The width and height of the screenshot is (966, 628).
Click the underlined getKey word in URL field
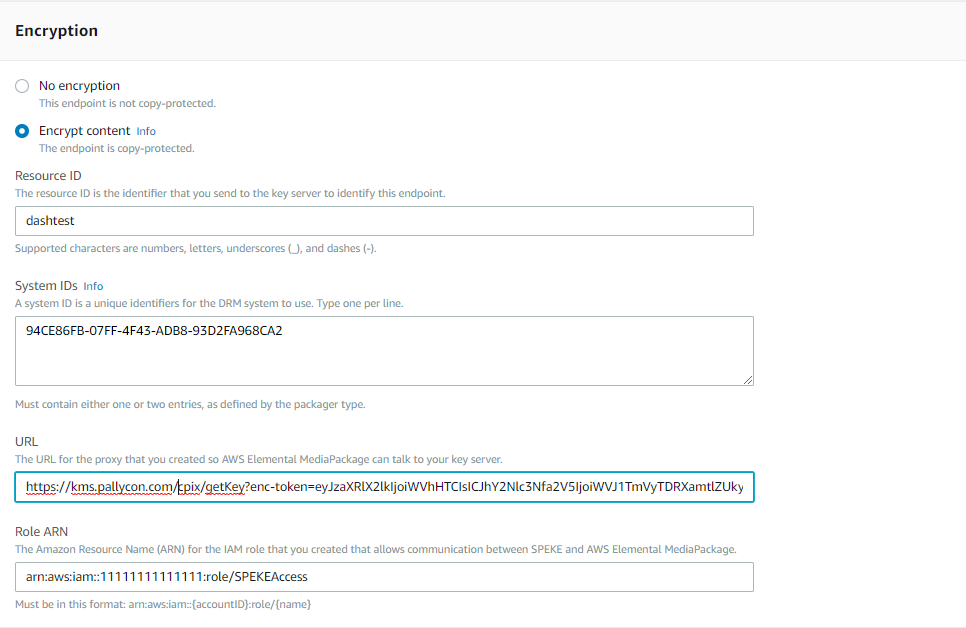[x=225, y=487]
